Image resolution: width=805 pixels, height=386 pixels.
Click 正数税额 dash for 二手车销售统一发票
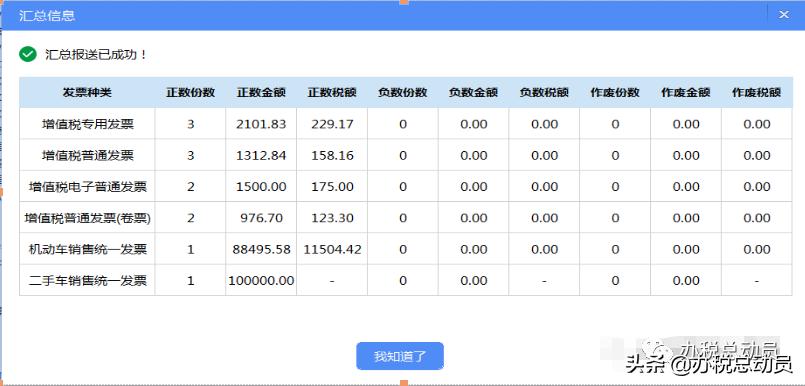(332, 281)
